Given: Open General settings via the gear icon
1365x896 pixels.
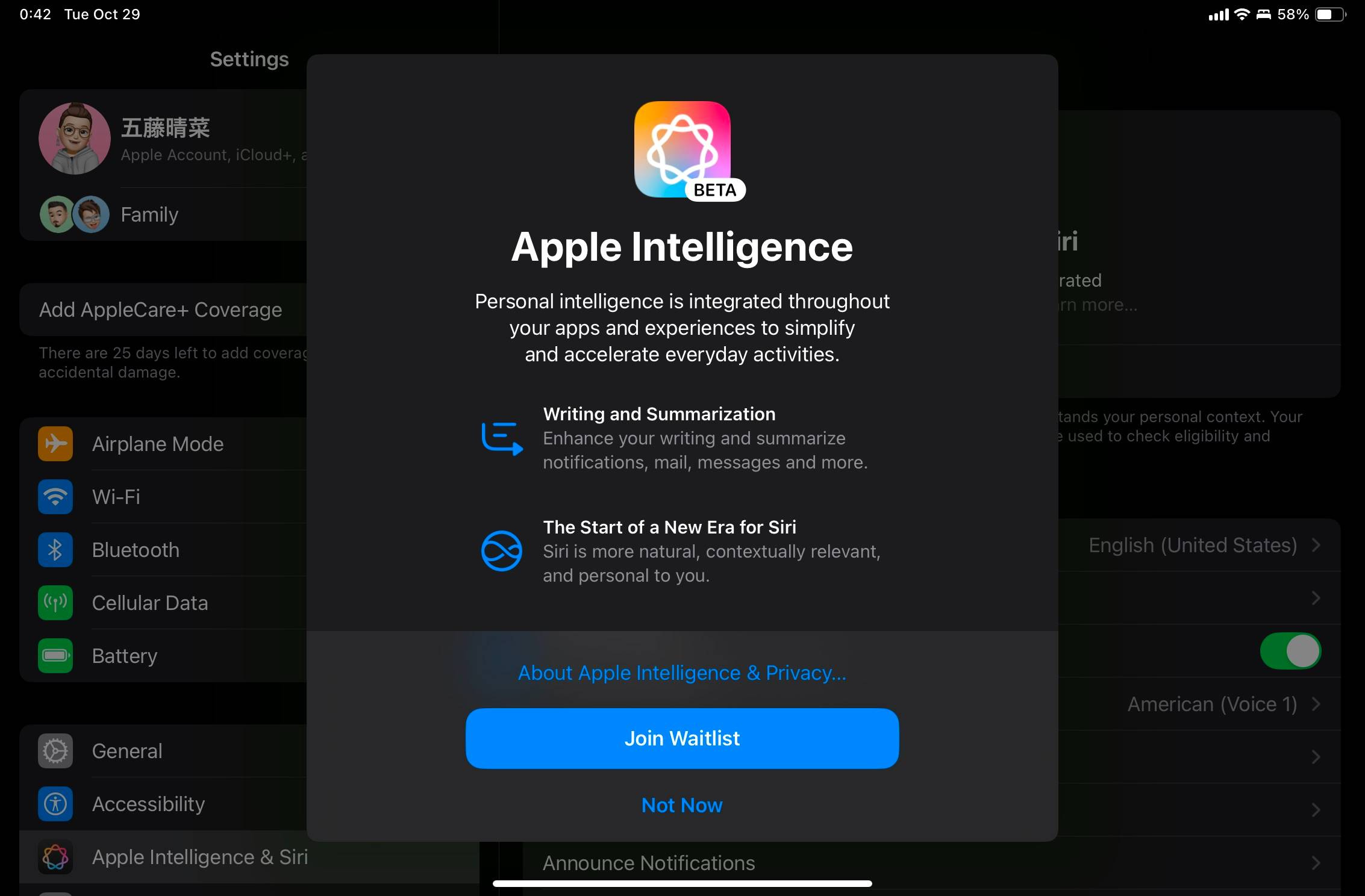Looking at the screenshot, I should [x=55, y=751].
